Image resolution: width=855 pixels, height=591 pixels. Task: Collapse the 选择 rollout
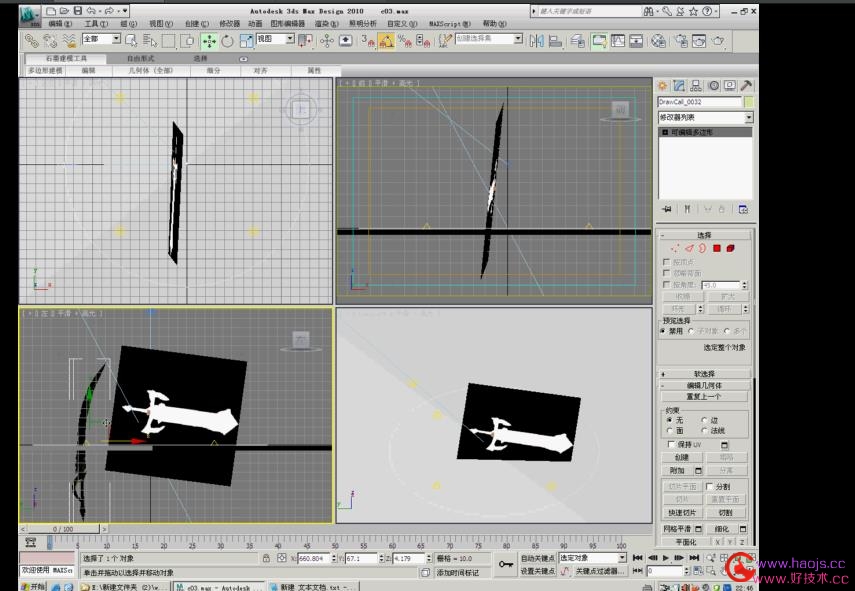704,236
